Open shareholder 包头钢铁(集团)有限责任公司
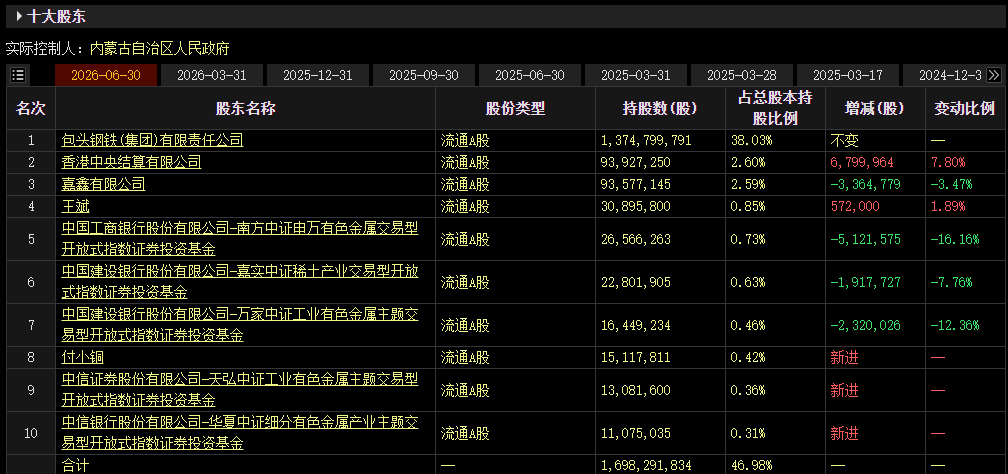1008x474 pixels. 152,140
